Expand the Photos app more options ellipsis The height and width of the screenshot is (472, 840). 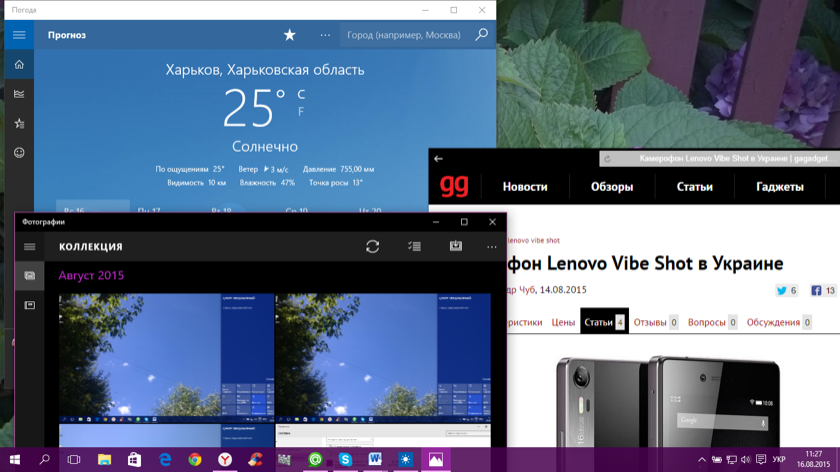click(491, 247)
